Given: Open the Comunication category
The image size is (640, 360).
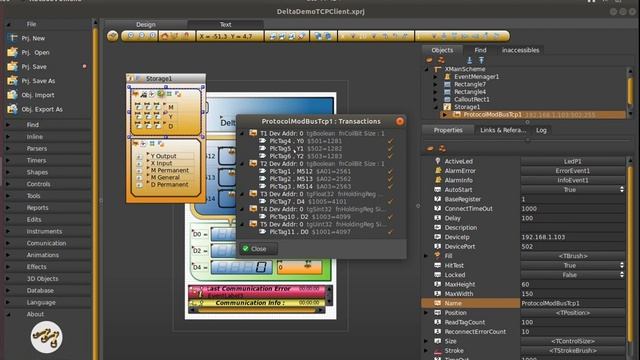Looking at the screenshot, I should coord(46,243).
